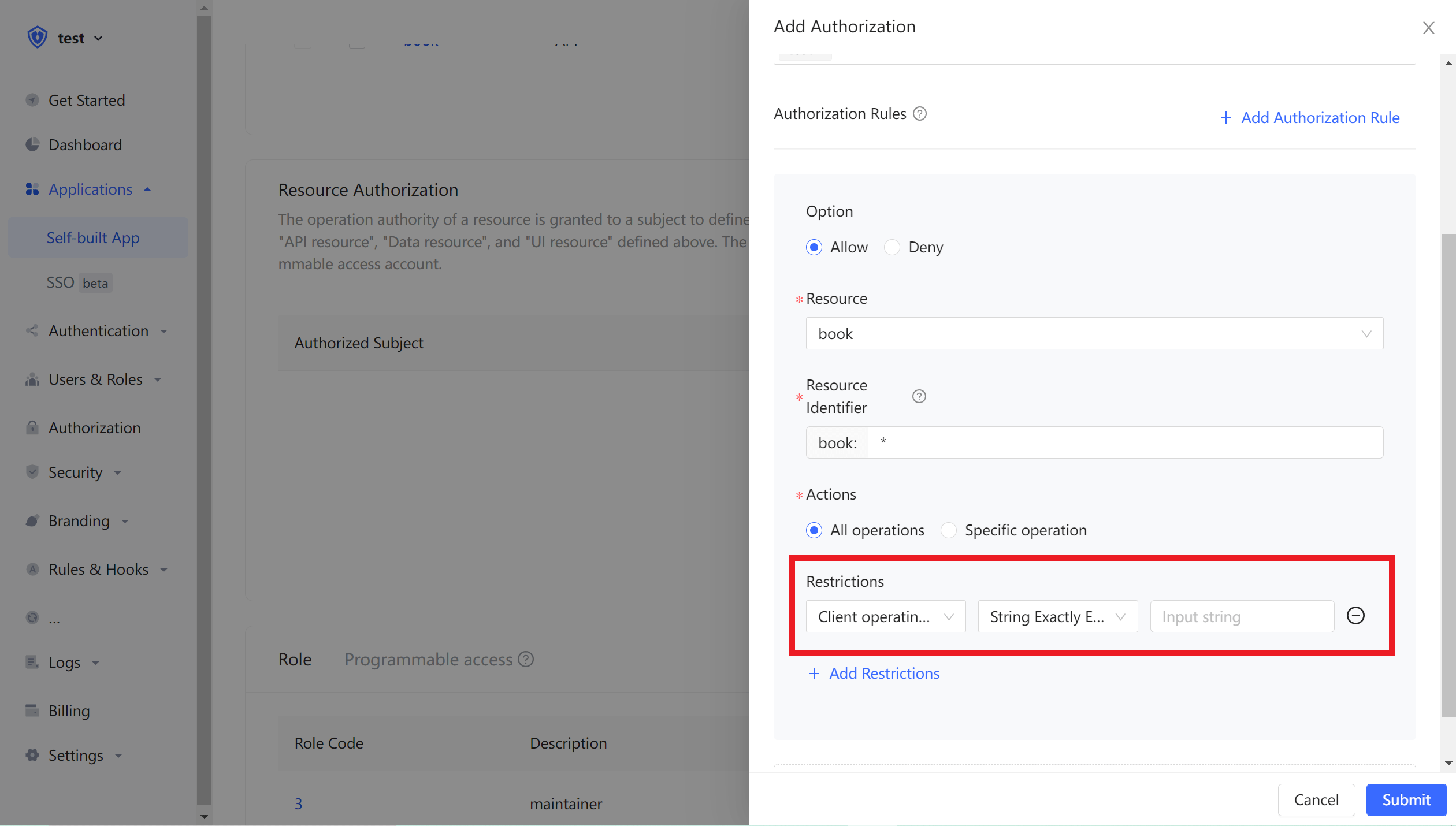
Task: Click the drawer's vertical scrollbar thumb
Action: pyautogui.click(x=1448, y=474)
